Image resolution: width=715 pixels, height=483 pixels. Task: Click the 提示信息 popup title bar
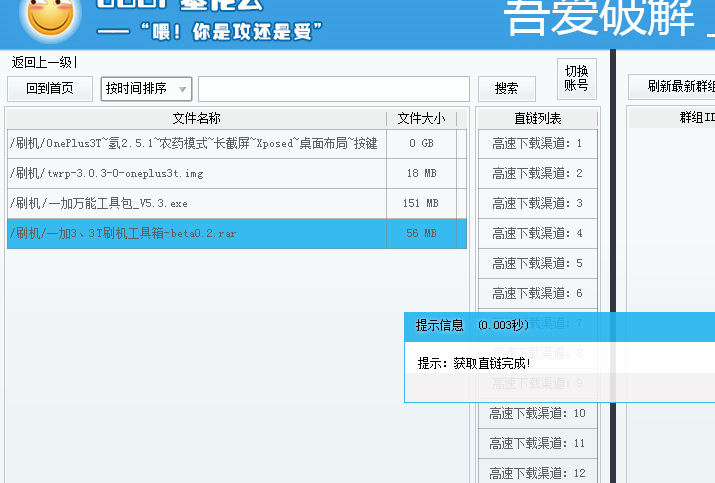[560, 327]
